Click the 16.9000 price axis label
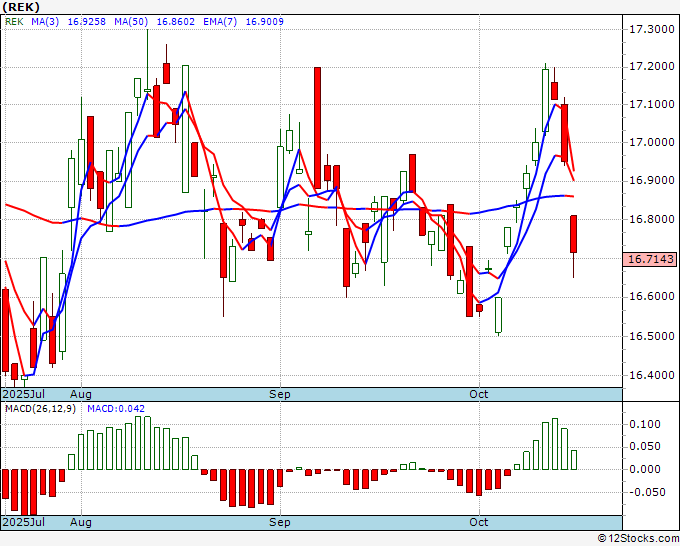 click(x=652, y=180)
